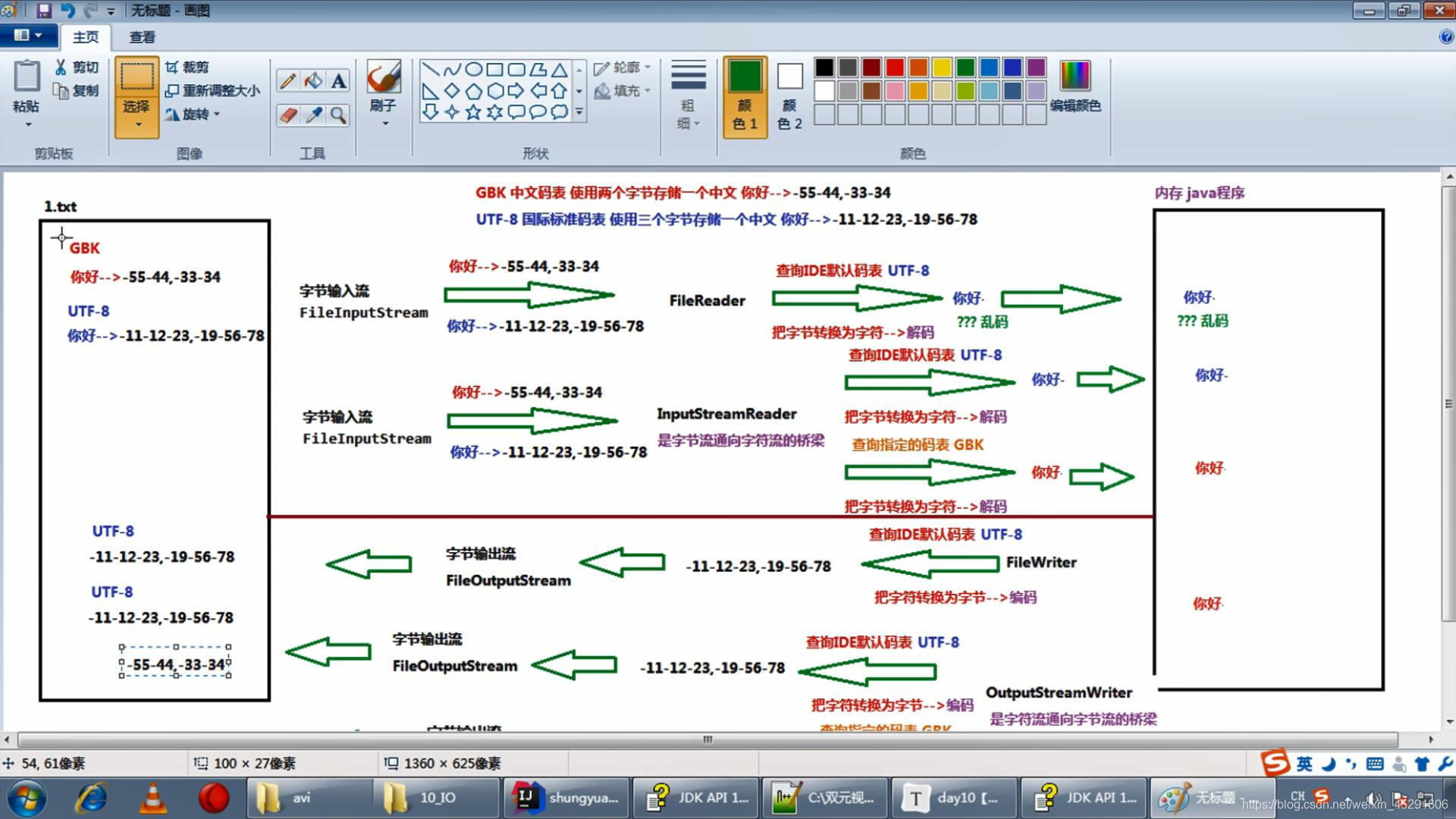Activate the Color 2 selector

click(789, 95)
